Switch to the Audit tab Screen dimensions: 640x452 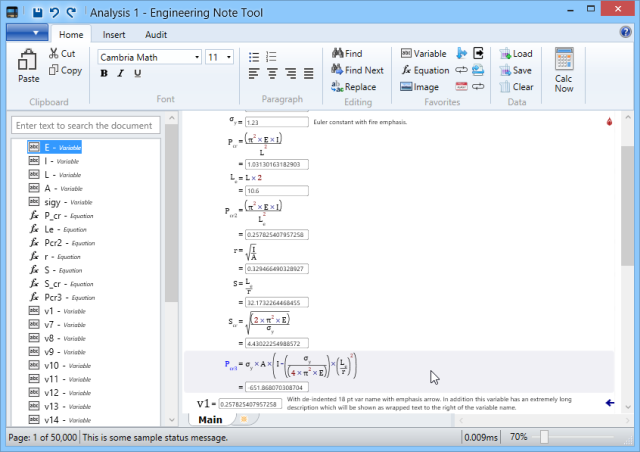click(156, 35)
